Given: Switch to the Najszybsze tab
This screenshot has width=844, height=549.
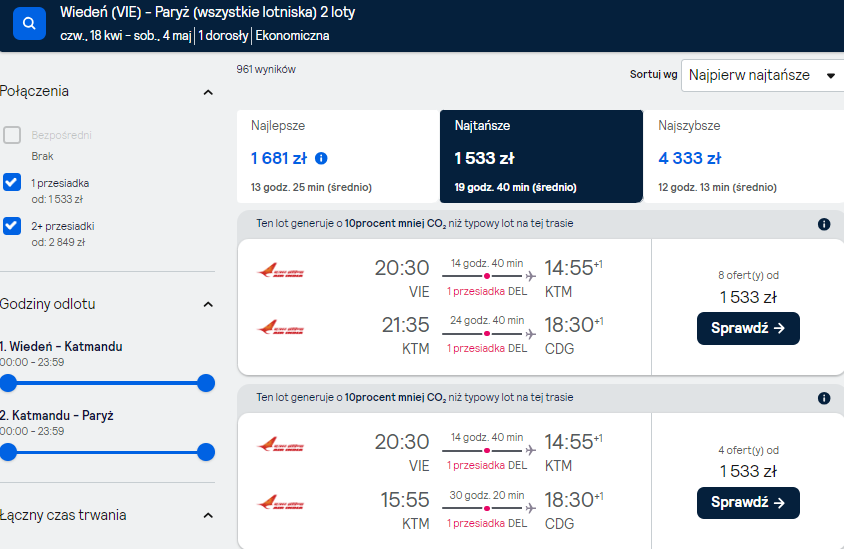Looking at the screenshot, I should click(x=743, y=156).
